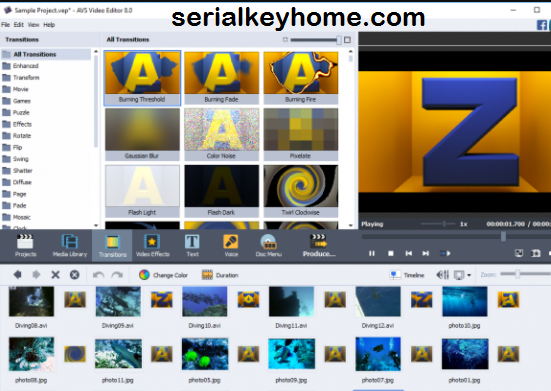The width and height of the screenshot is (551, 391).
Task: Open the Help menu
Action: [49, 25]
